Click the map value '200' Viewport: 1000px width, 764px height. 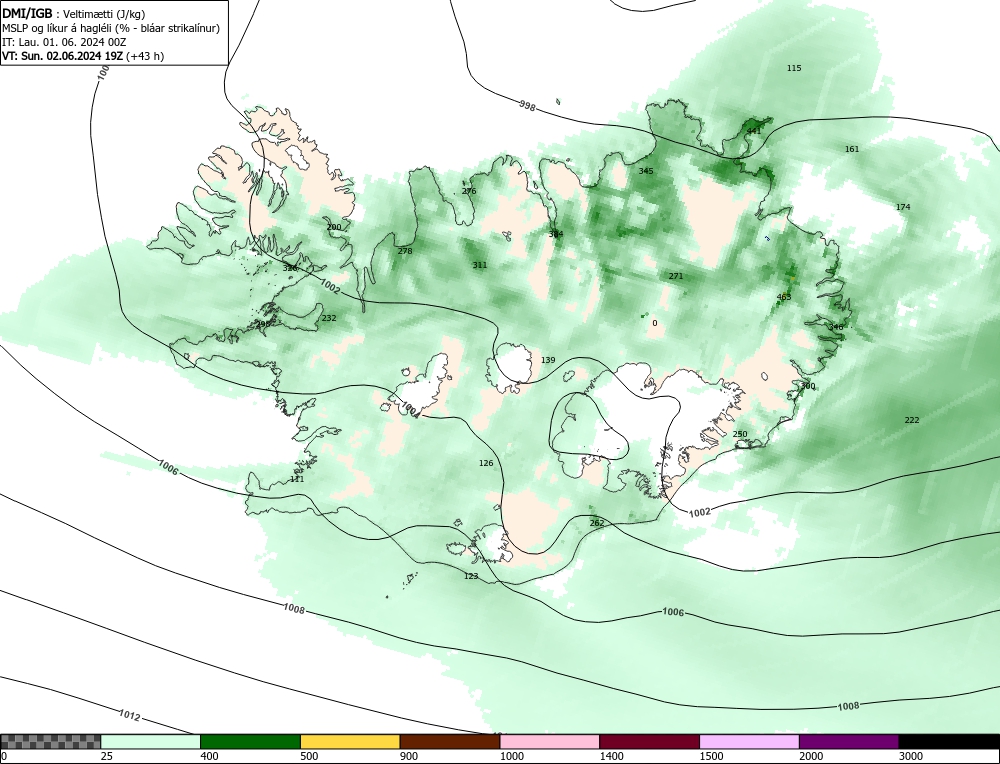(x=334, y=227)
